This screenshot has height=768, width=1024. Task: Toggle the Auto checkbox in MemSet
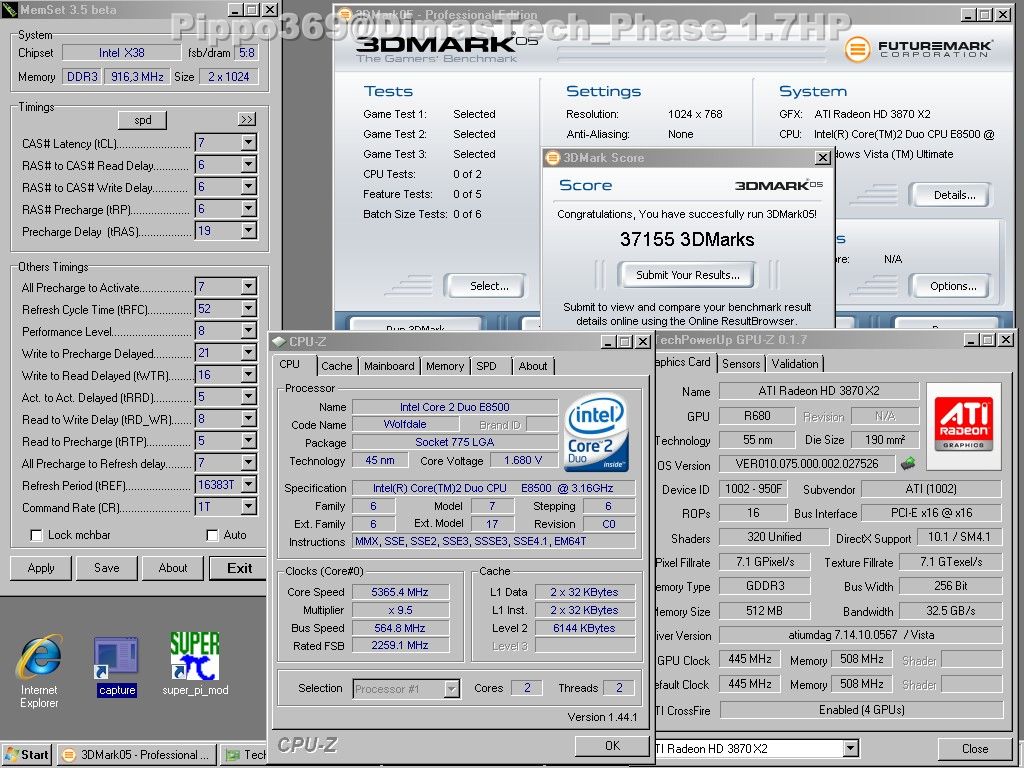pos(212,536)
